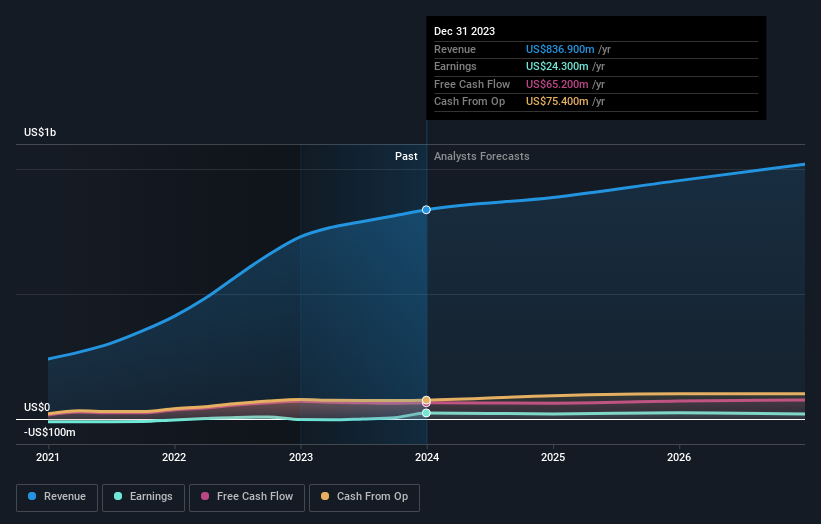Select the 2021 x-axis label
Viewport: 821px width, 524px height.
[48, 457]
